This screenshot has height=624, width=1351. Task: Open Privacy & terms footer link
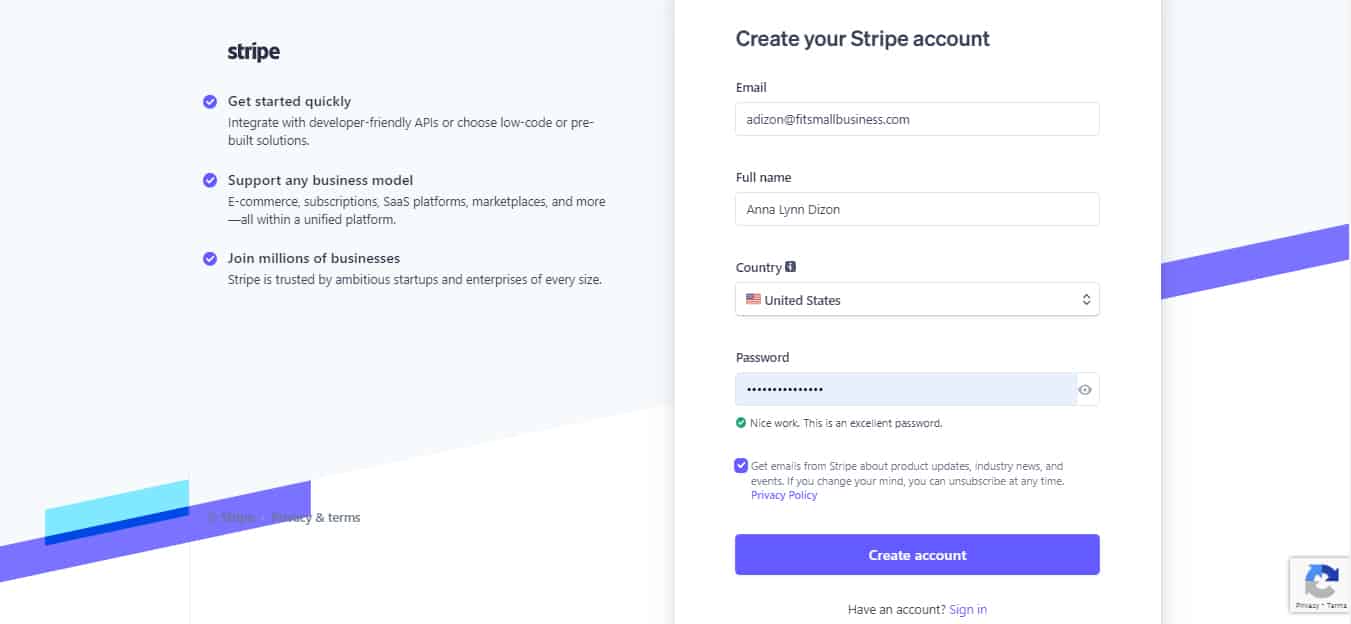pos(316,517)
